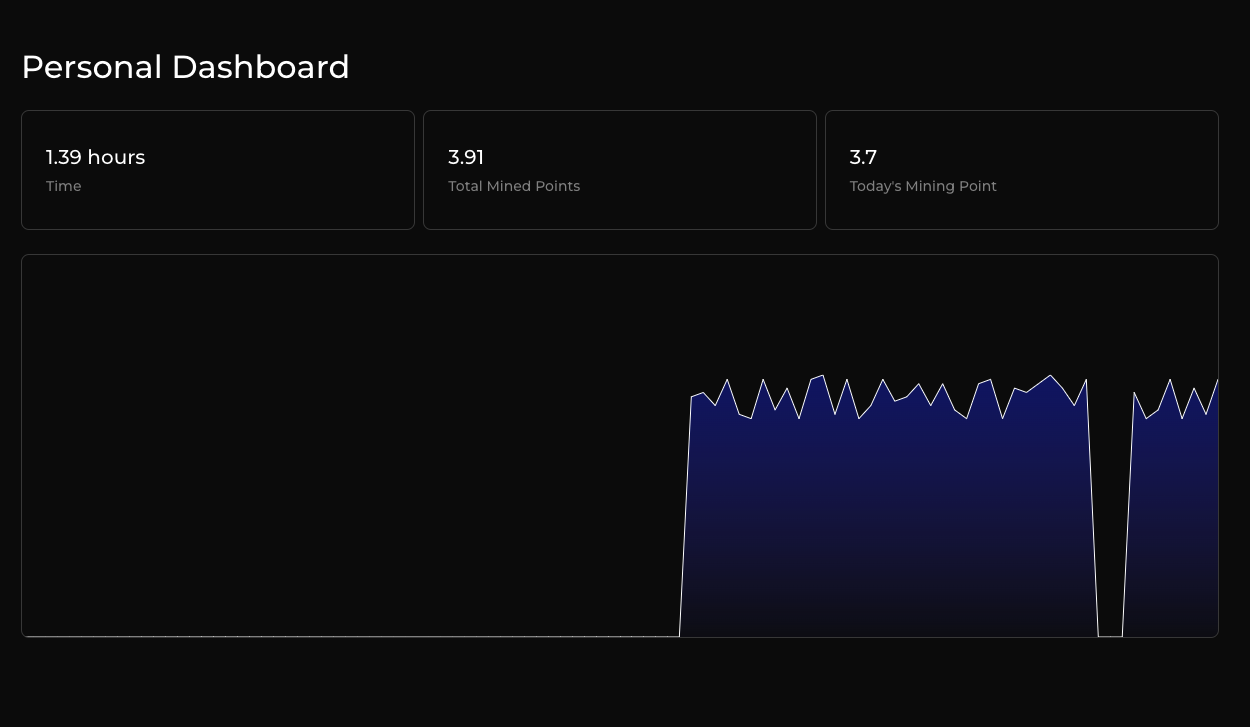Select the 1.39 hours value
This screenshot has width=1250, height=727.
95,157
